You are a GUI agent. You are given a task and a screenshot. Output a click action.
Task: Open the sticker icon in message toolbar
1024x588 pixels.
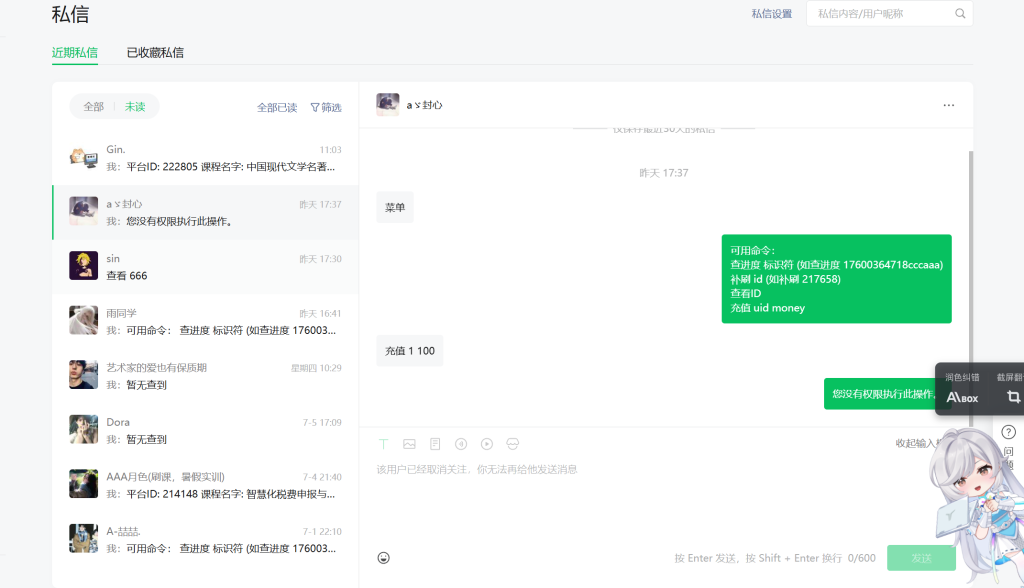513,444
